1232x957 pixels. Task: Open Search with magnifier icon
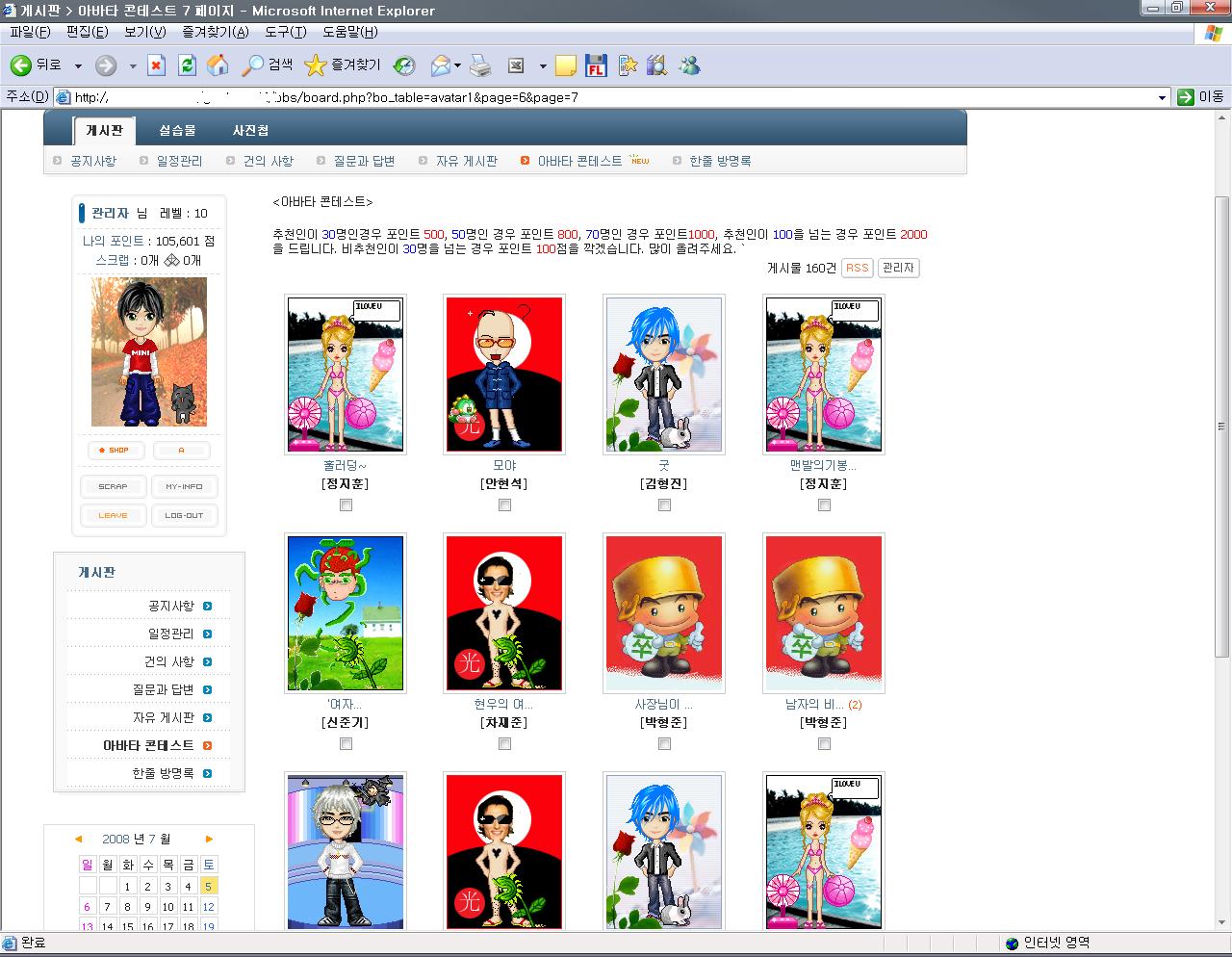coord(253,65)
